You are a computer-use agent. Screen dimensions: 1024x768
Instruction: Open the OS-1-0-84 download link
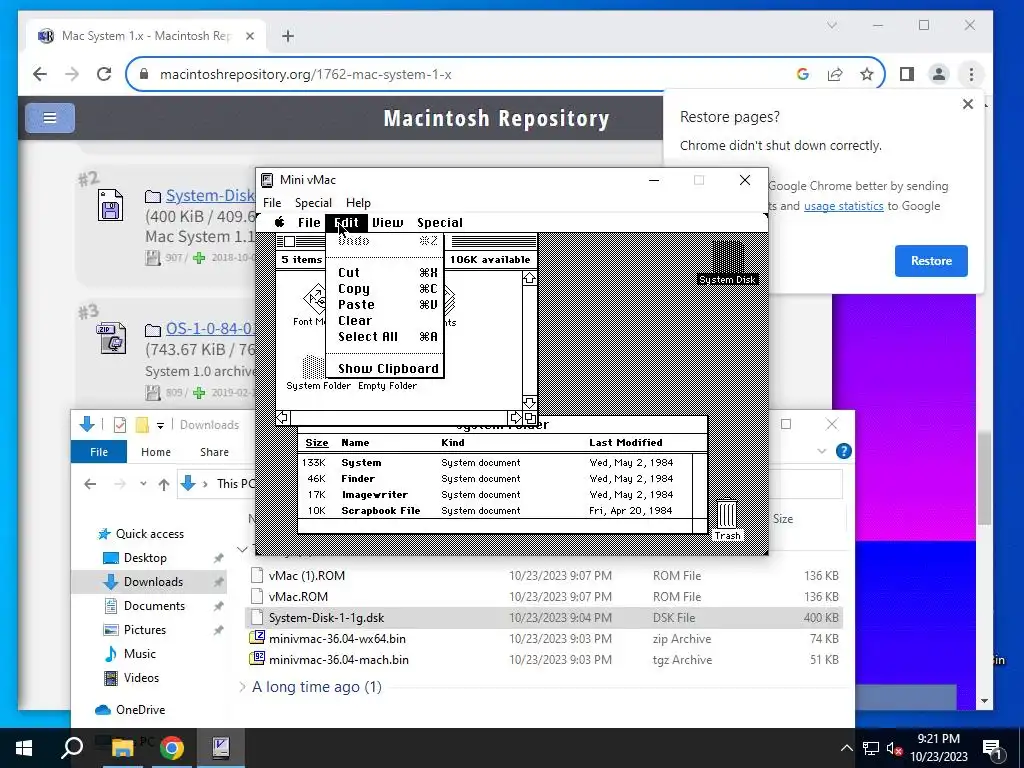click(x=210, y=328)
